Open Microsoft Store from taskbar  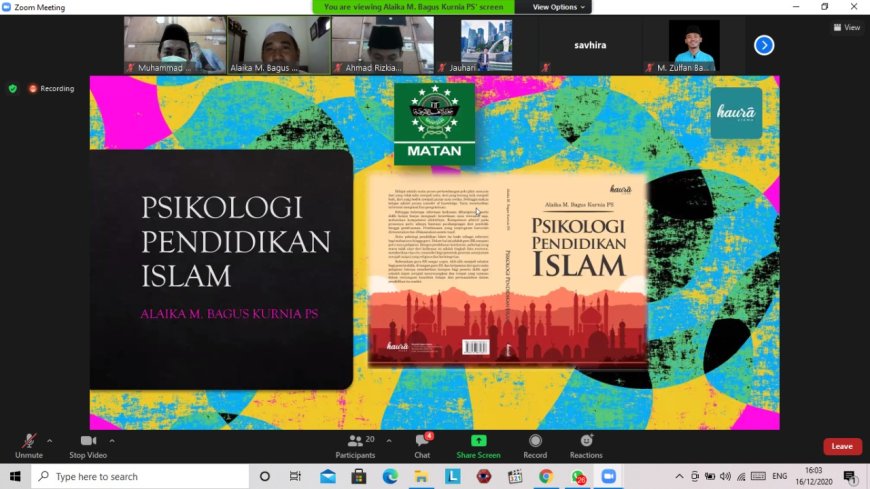click(x=359, y=476)
